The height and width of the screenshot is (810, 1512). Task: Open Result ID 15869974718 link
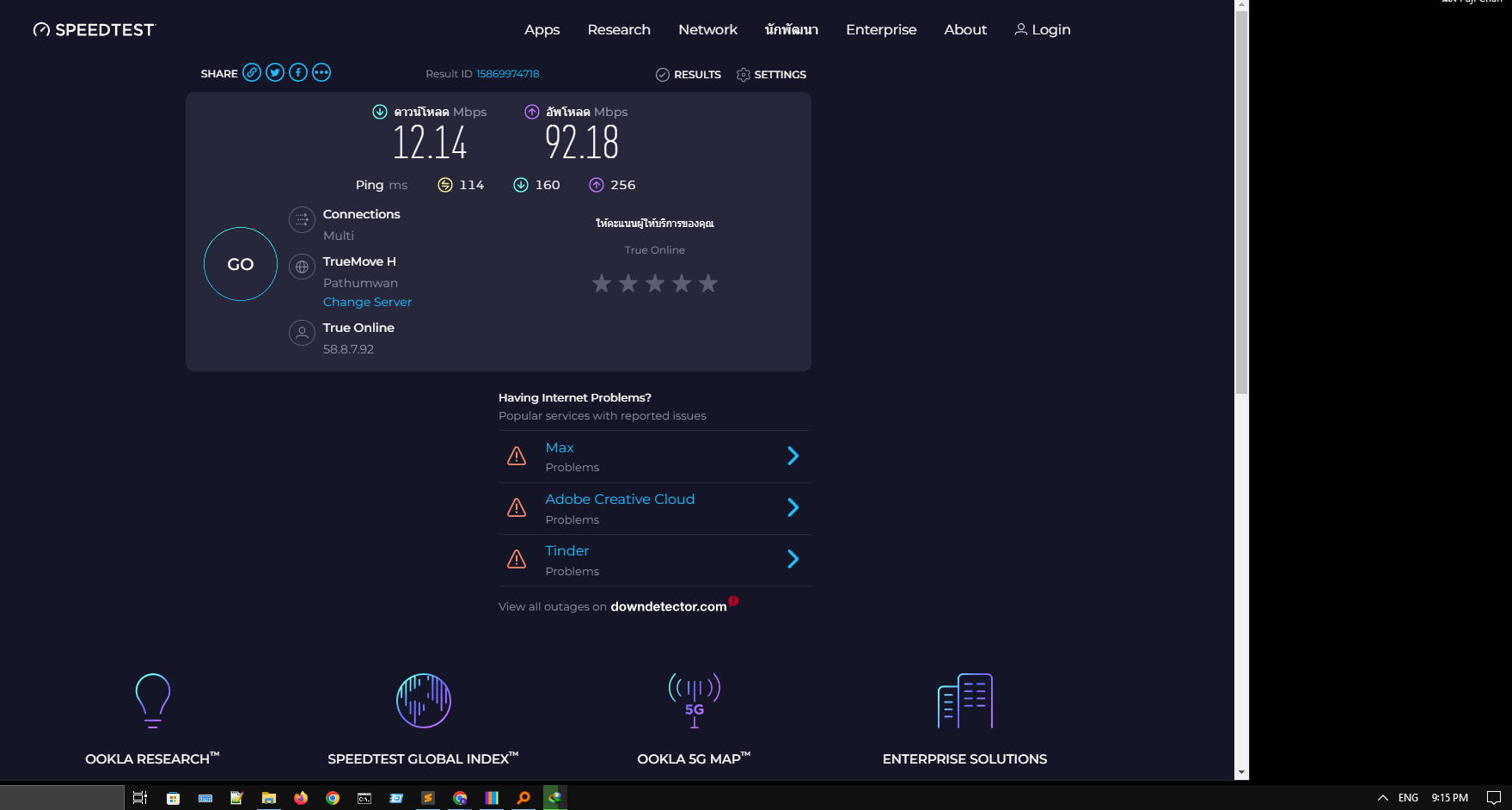[508, 74]
